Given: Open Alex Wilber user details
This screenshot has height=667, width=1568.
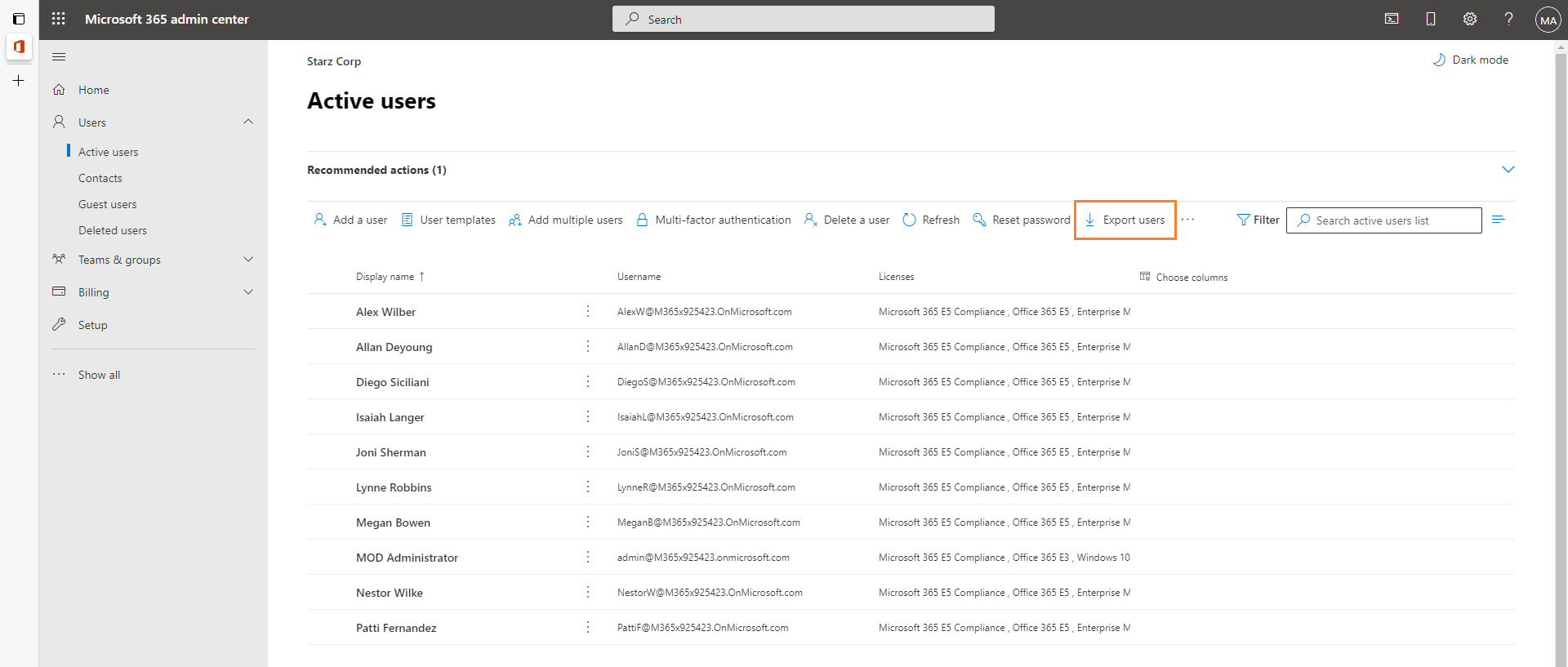Looking at the screenshot, I should click(x=385, y=312).
